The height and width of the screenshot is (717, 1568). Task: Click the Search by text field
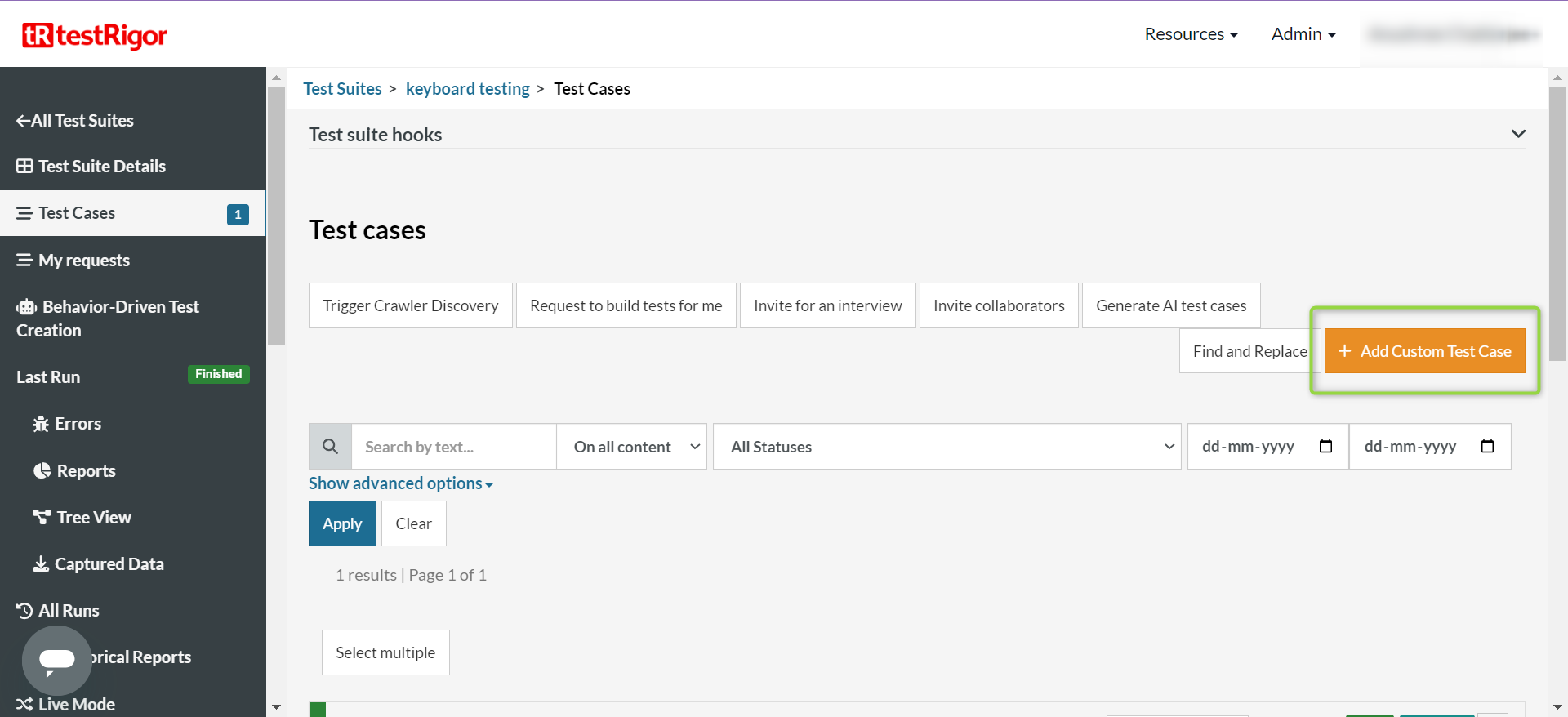[x=453, y=447]
